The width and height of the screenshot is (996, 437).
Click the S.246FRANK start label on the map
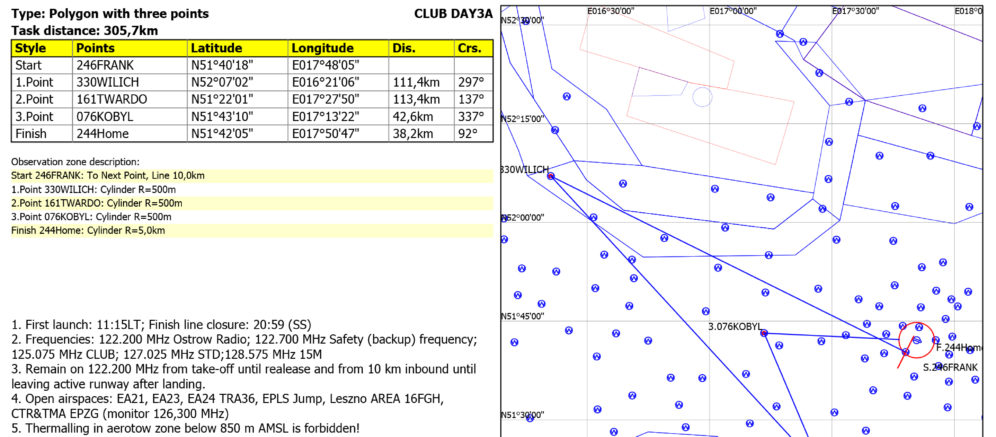[x=949, y=368]
